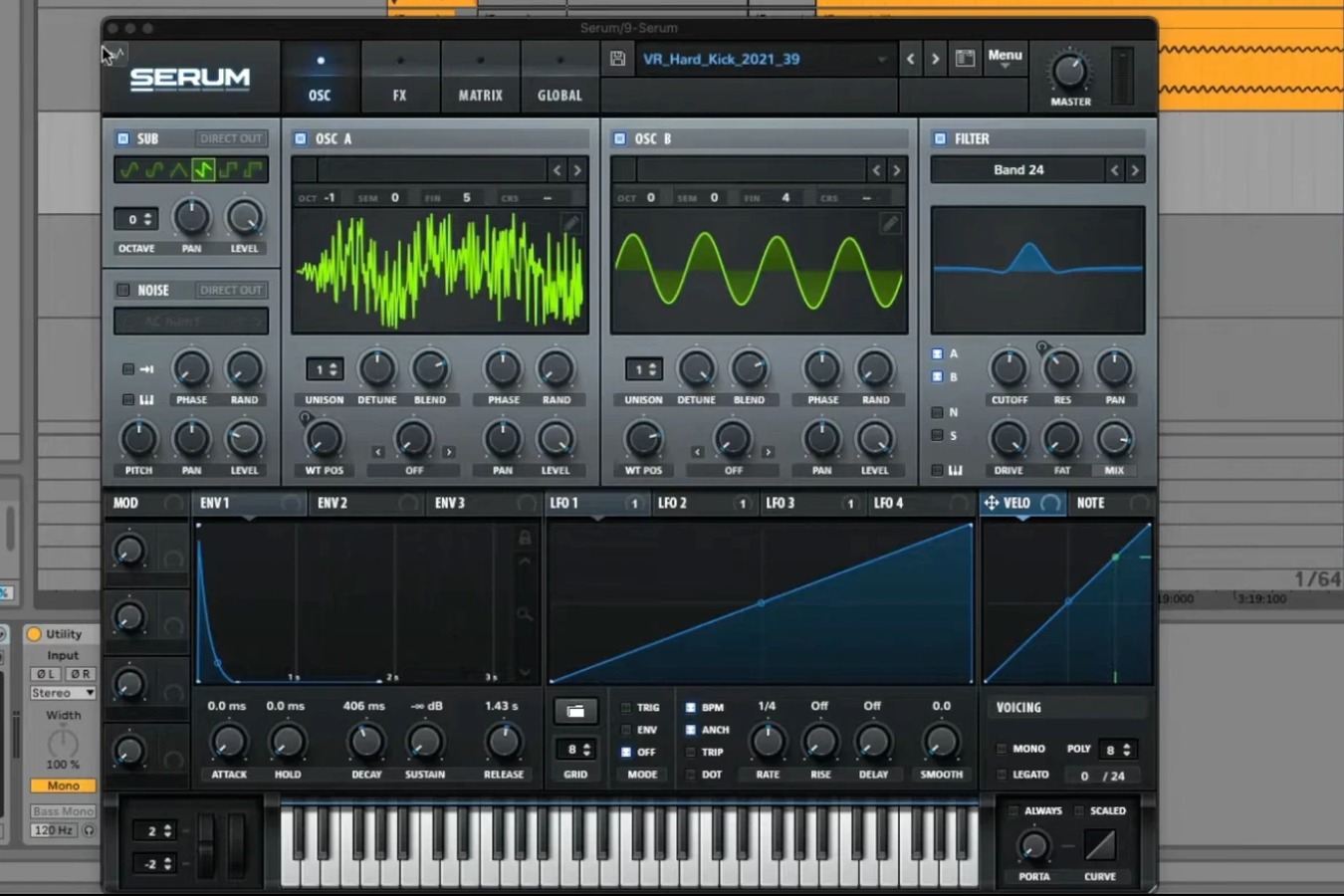Open the LFO shape folder icon
Image resolution: width=1344 pixels, height=896 pixels.
(x=575, y=711)
